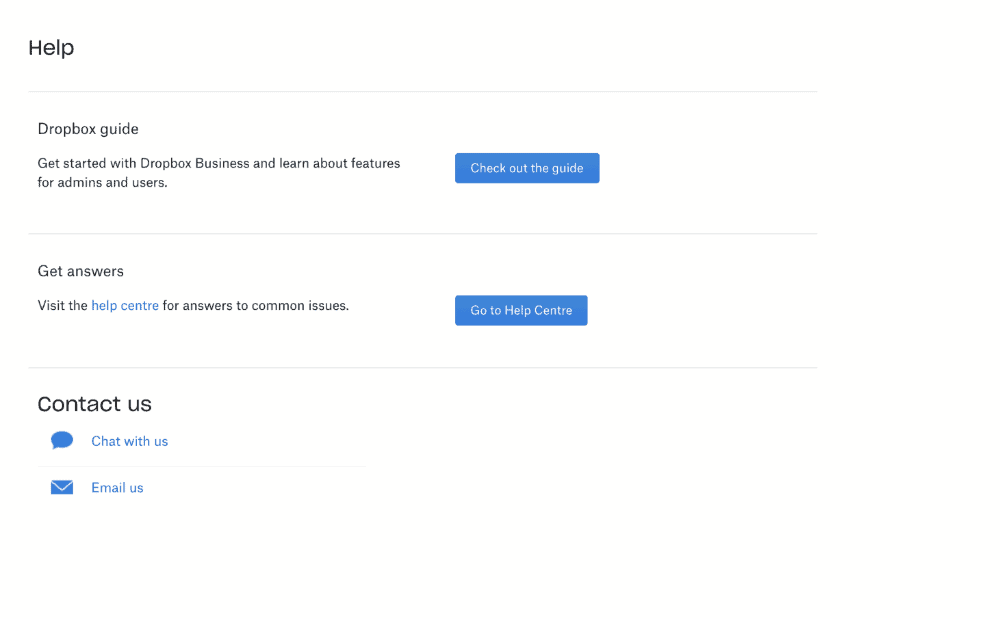
Task: Follow the "Chat with us" link
Action: pos(129,440)
